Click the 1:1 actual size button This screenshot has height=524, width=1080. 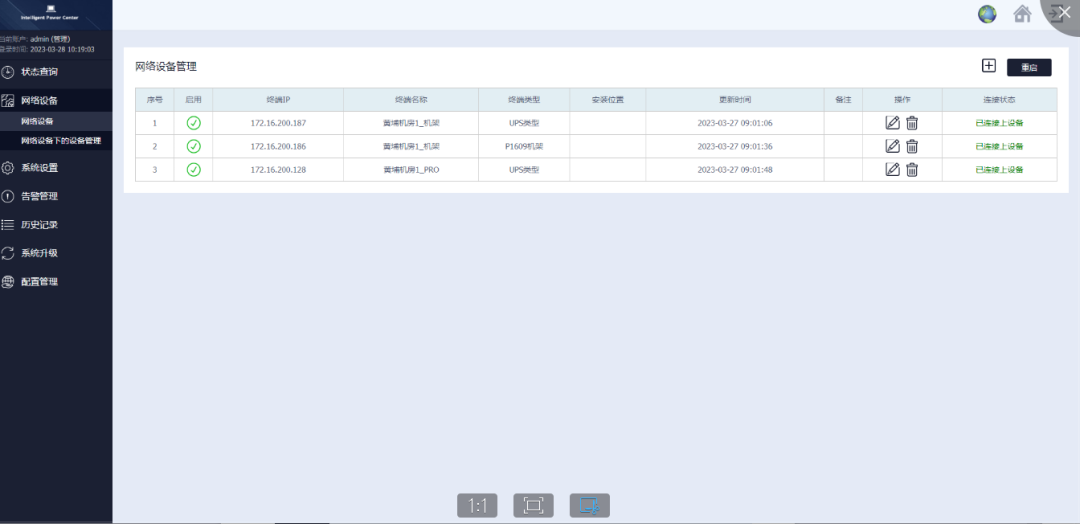tap(477, 505)
